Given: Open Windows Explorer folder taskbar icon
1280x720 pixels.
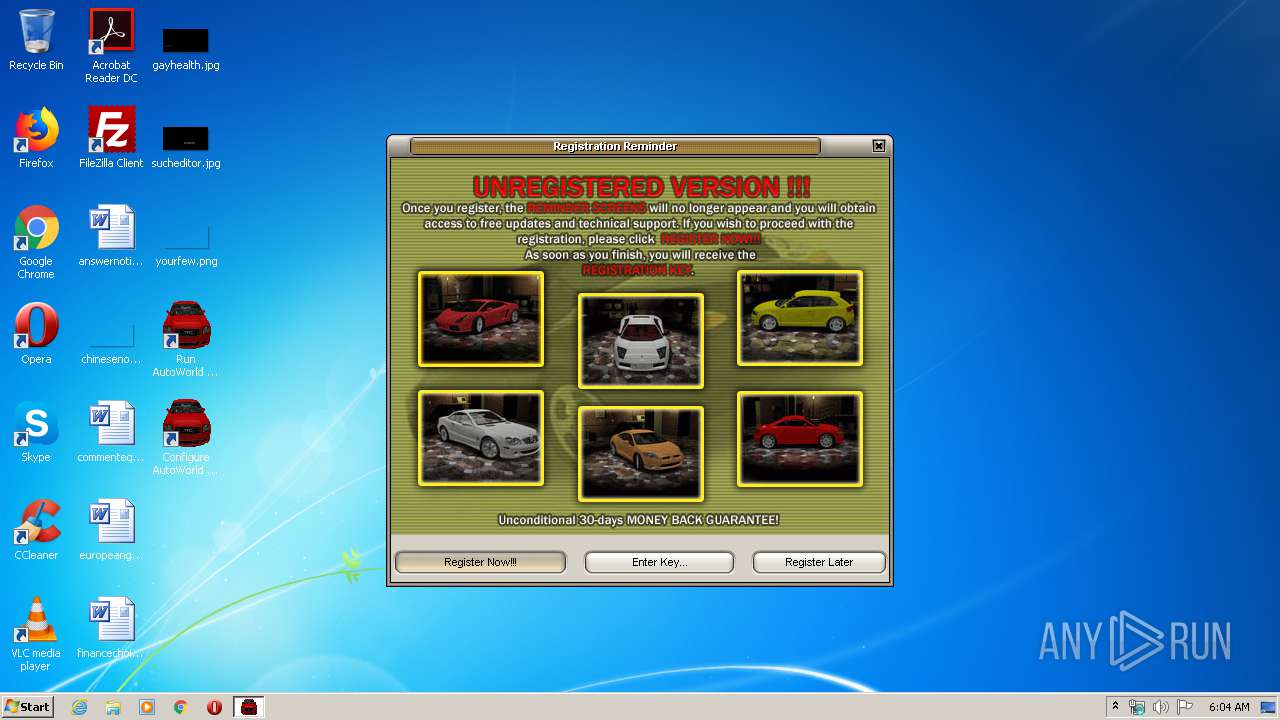Looking at the screenshot, I should click(113, 707).
